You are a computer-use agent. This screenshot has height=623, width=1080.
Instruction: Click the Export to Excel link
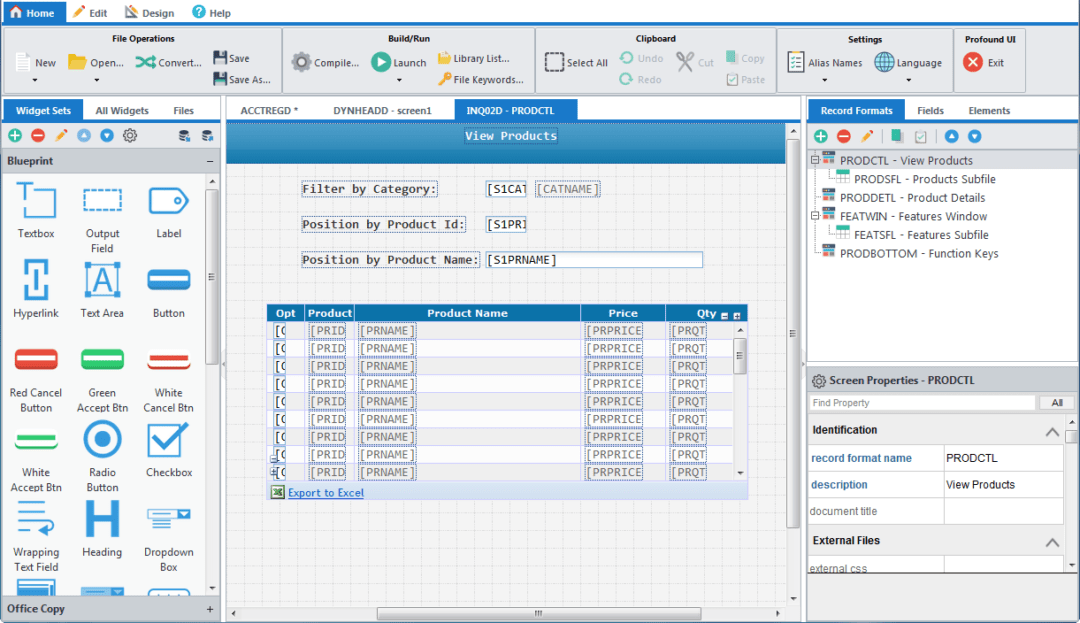(x=325, y=493)
